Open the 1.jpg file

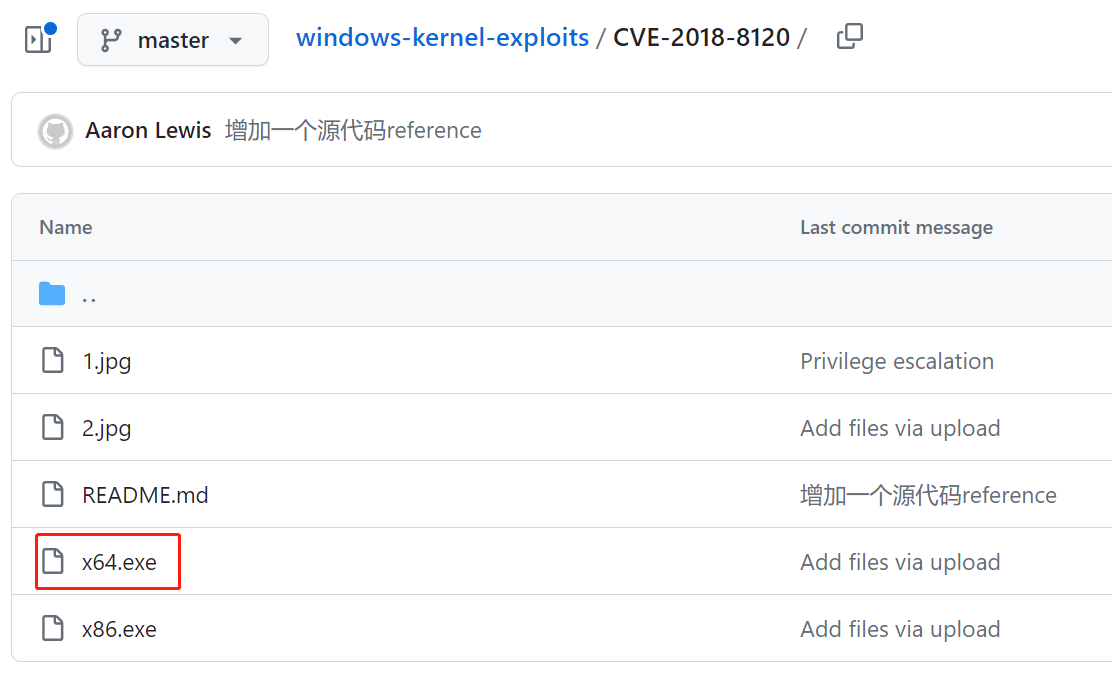pos(107,361)
